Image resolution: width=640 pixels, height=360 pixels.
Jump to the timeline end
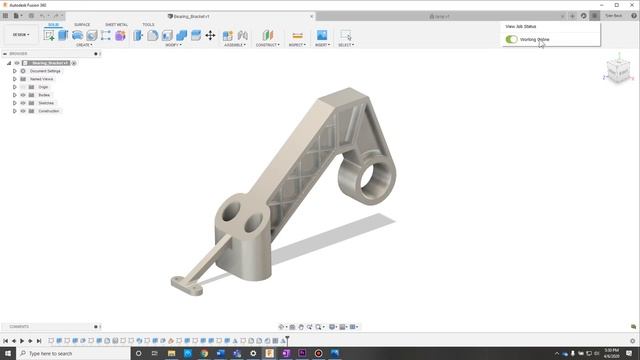click(39, 341)
